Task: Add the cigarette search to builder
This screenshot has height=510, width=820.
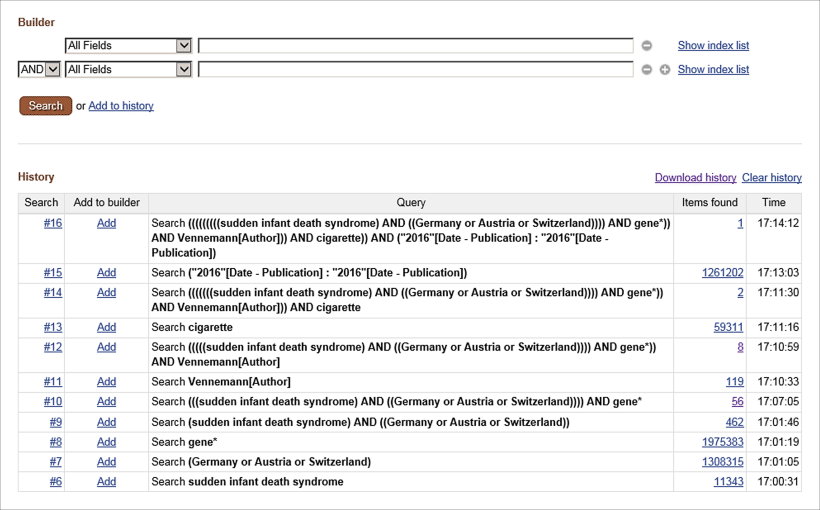Action: pyautogui.click(x=107, y=327)
